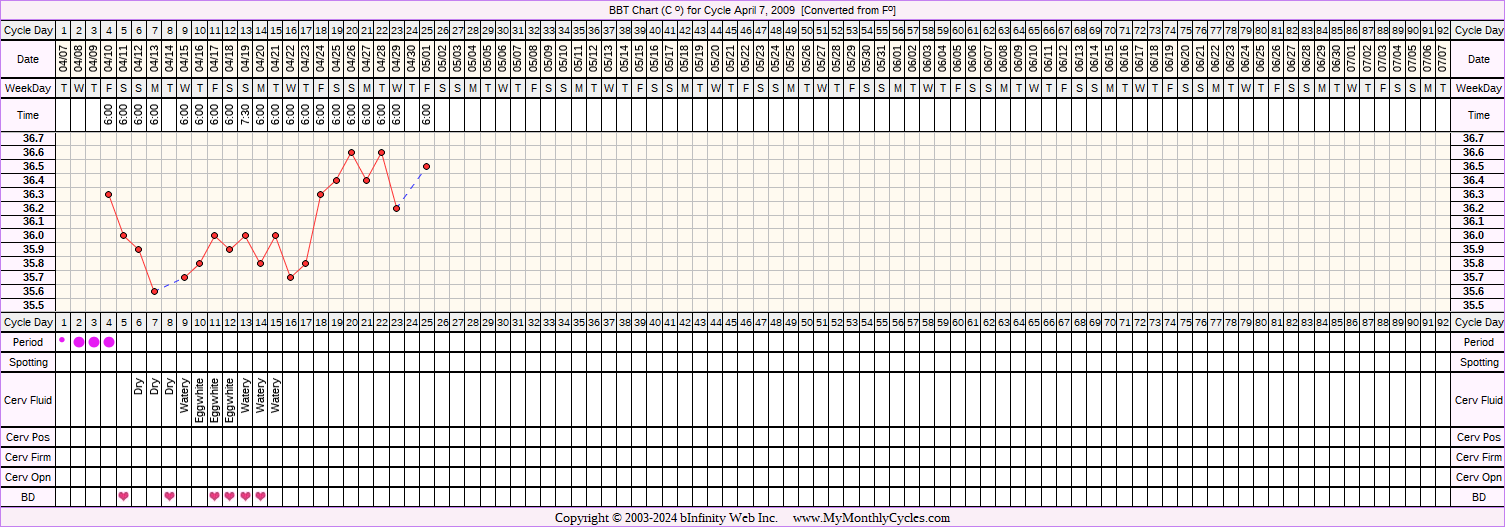Click the 36.6 temperature point on cycle day 20
The width and height of the screenshot is (1505, 527).
click(x=351, y=152)
